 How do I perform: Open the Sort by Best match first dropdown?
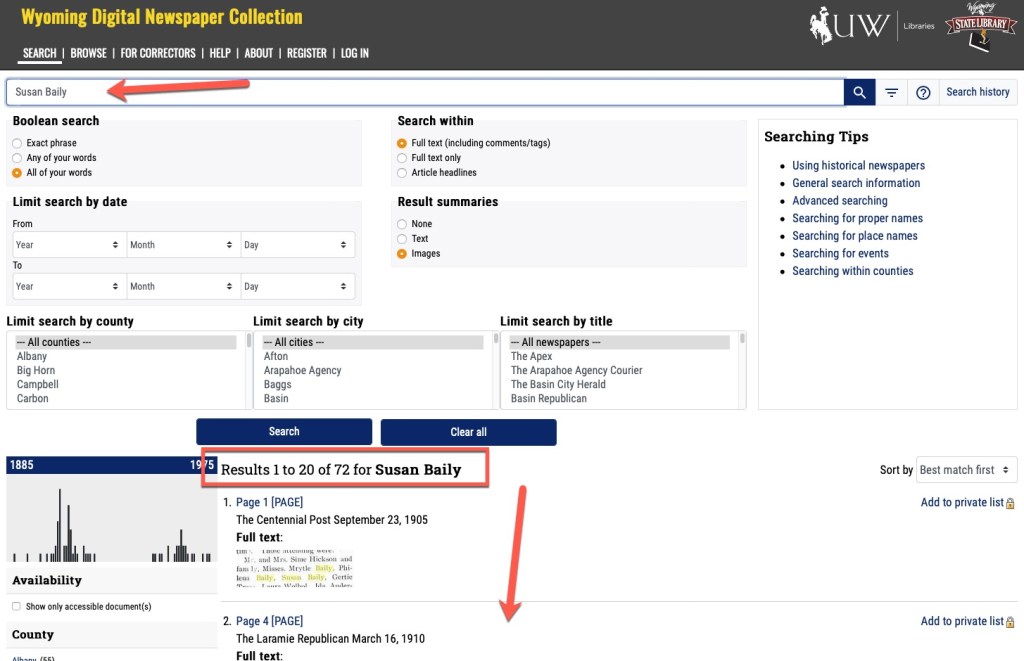point(967,470)
